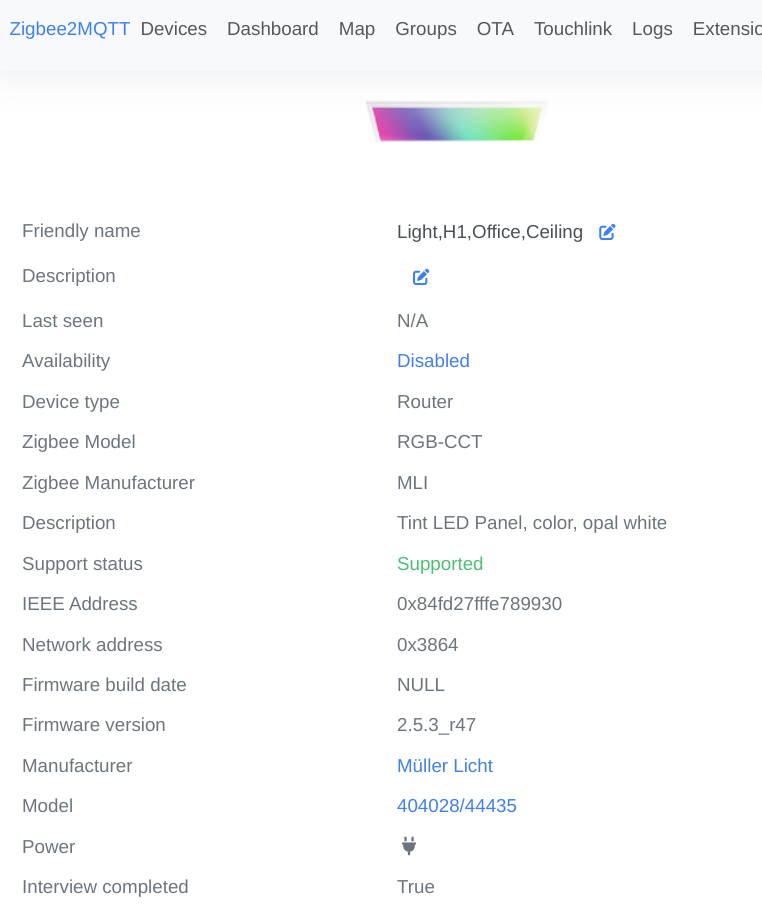Click the Tint LED panel device image

coord(456,123)
